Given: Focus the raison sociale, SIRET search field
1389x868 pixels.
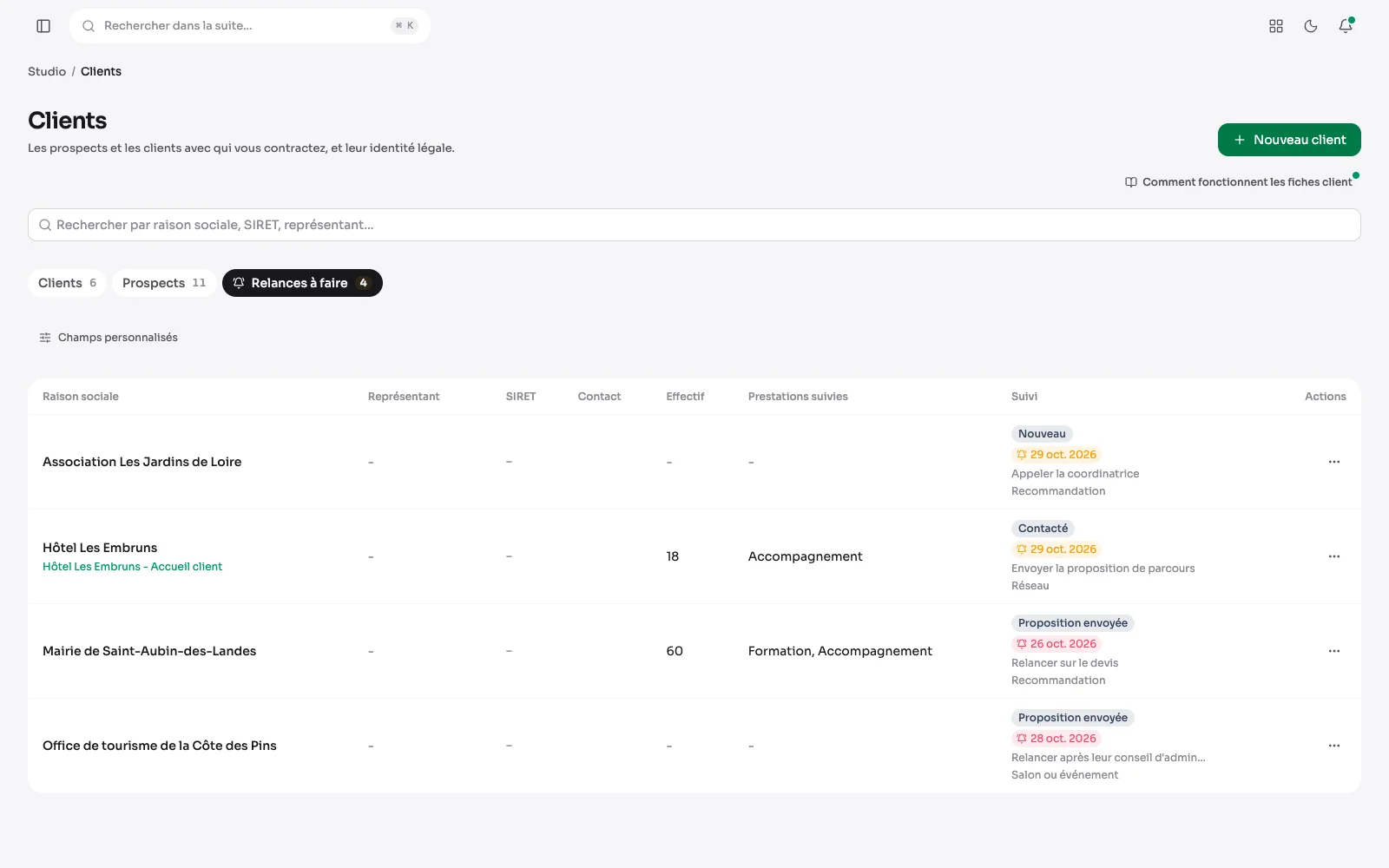Looking at the screenshot, I should tap(694, 225).
